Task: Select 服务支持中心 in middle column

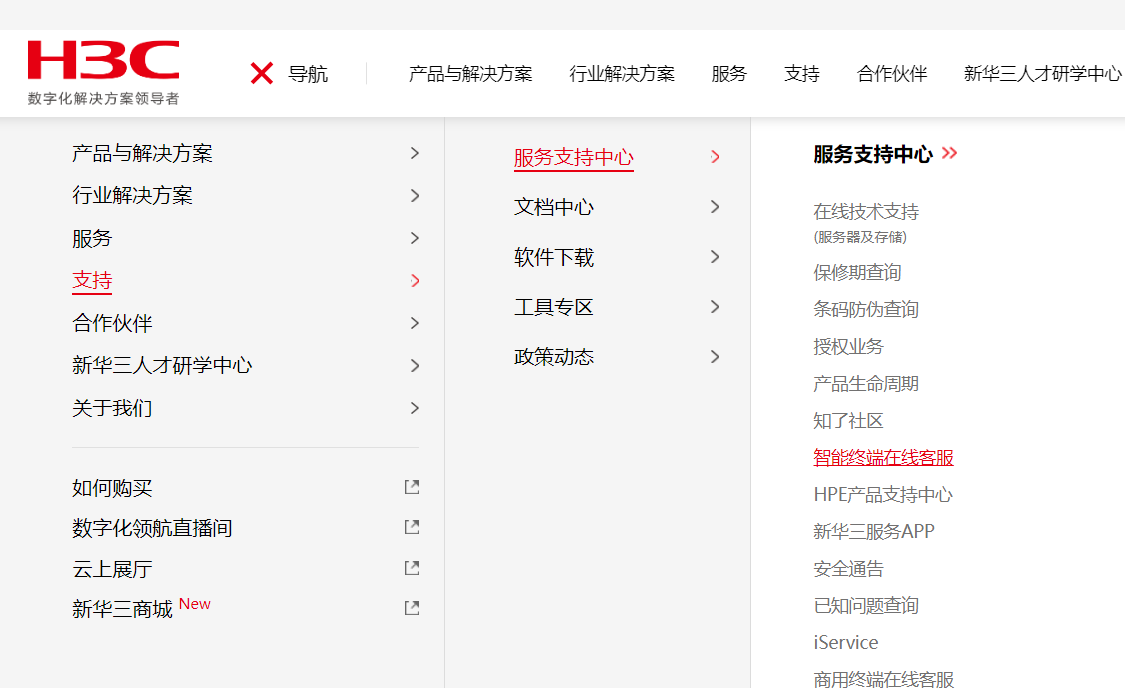Action: [x=574, y=157]
